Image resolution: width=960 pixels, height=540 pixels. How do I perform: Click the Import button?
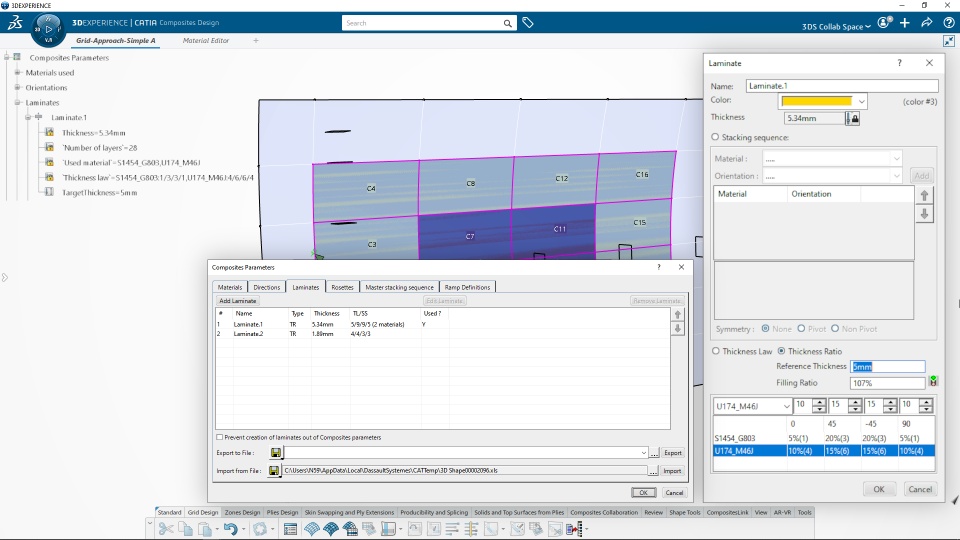coord(672,471)
